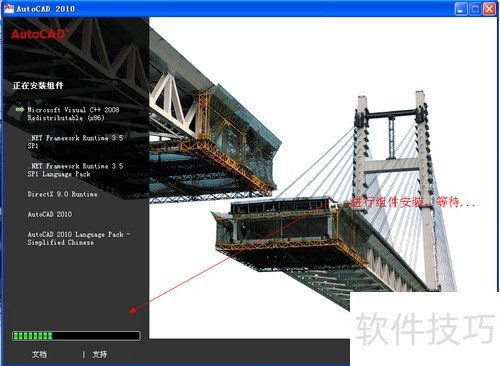Maximize the AutoCAD 2010 installer window

(475, 9)
